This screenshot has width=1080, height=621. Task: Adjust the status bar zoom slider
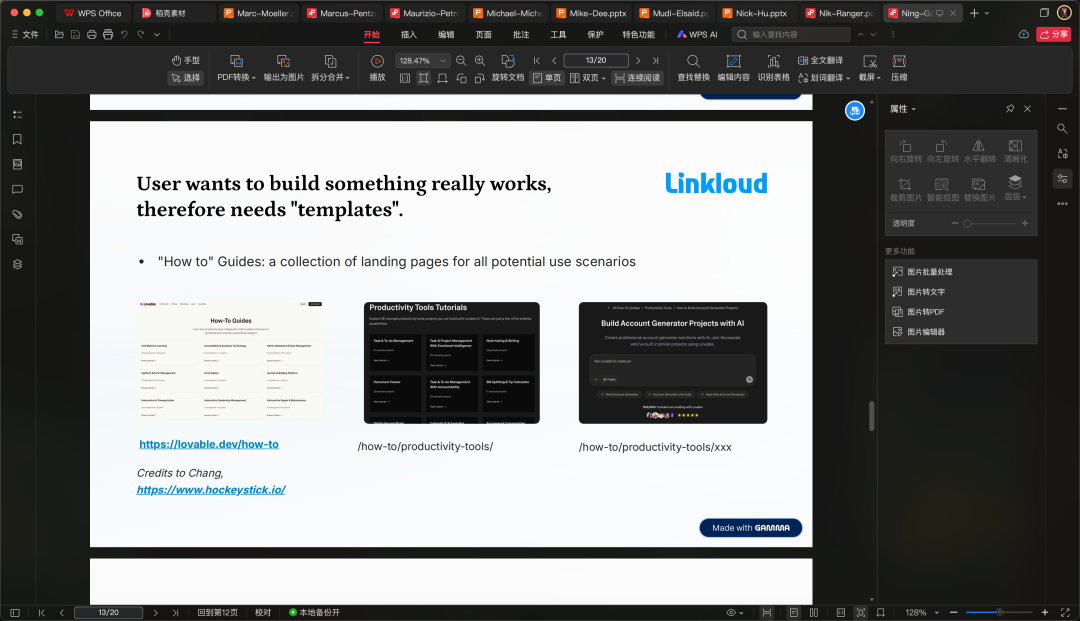tap(999, 612)
